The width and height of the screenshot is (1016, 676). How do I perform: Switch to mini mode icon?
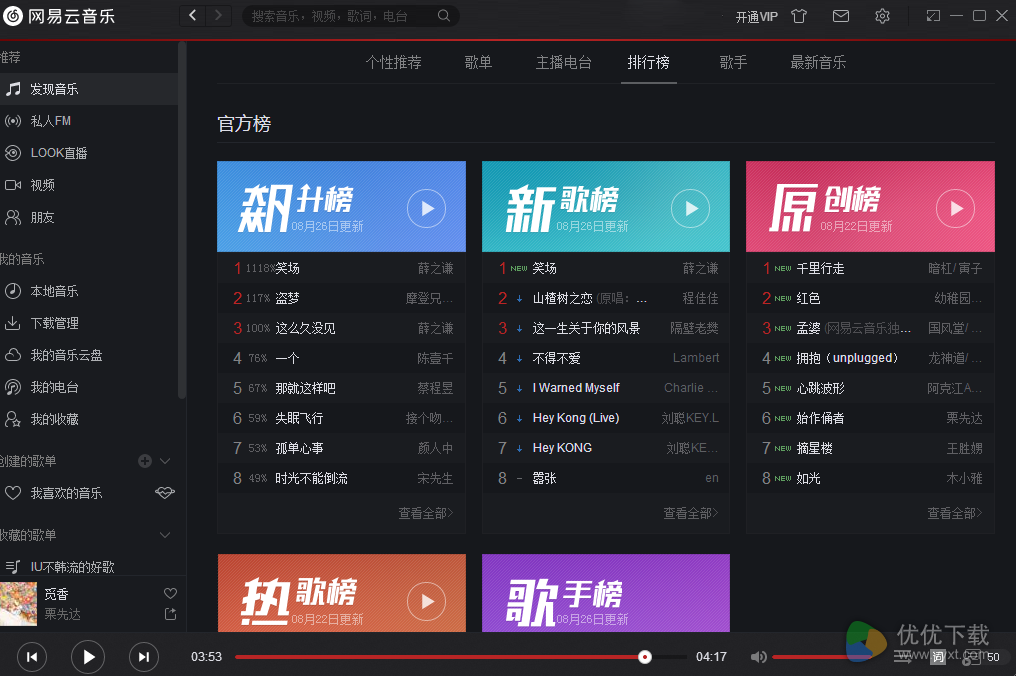click(933, 16)
